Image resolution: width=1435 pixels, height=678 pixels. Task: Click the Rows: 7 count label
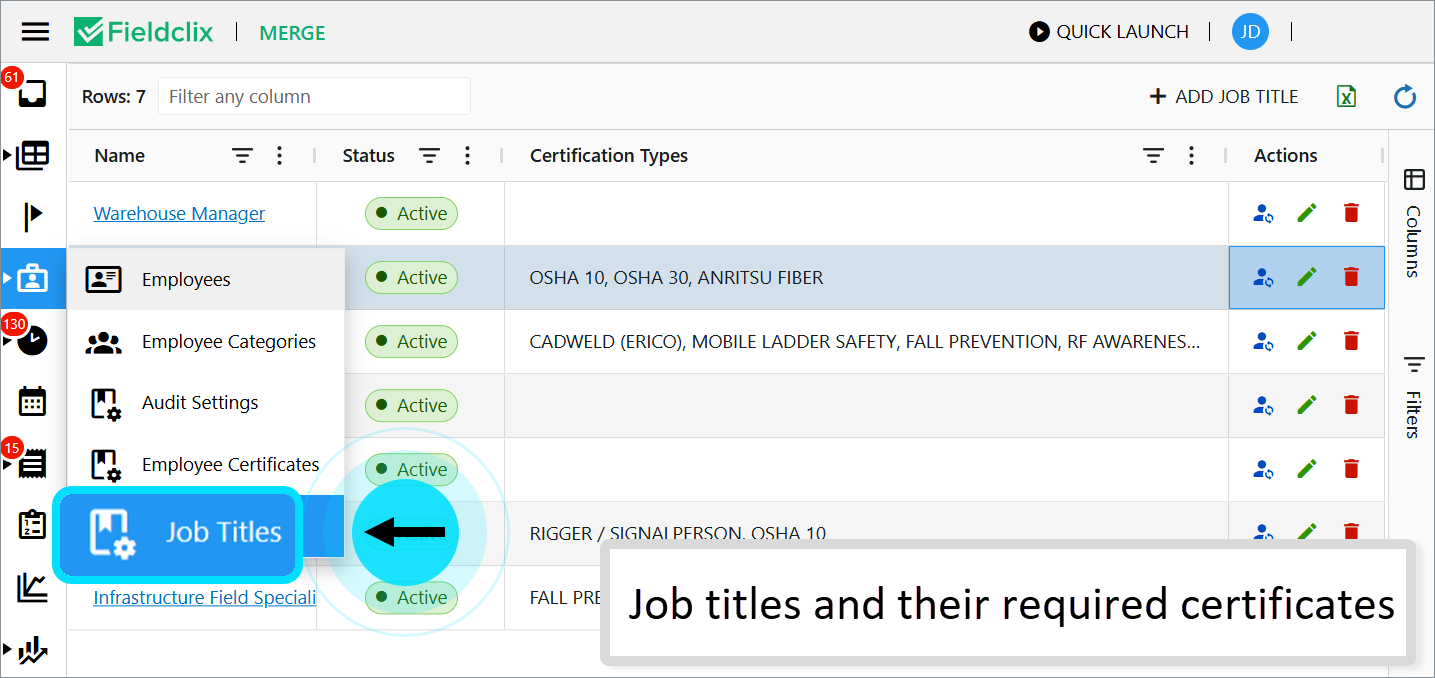point(114,97)
